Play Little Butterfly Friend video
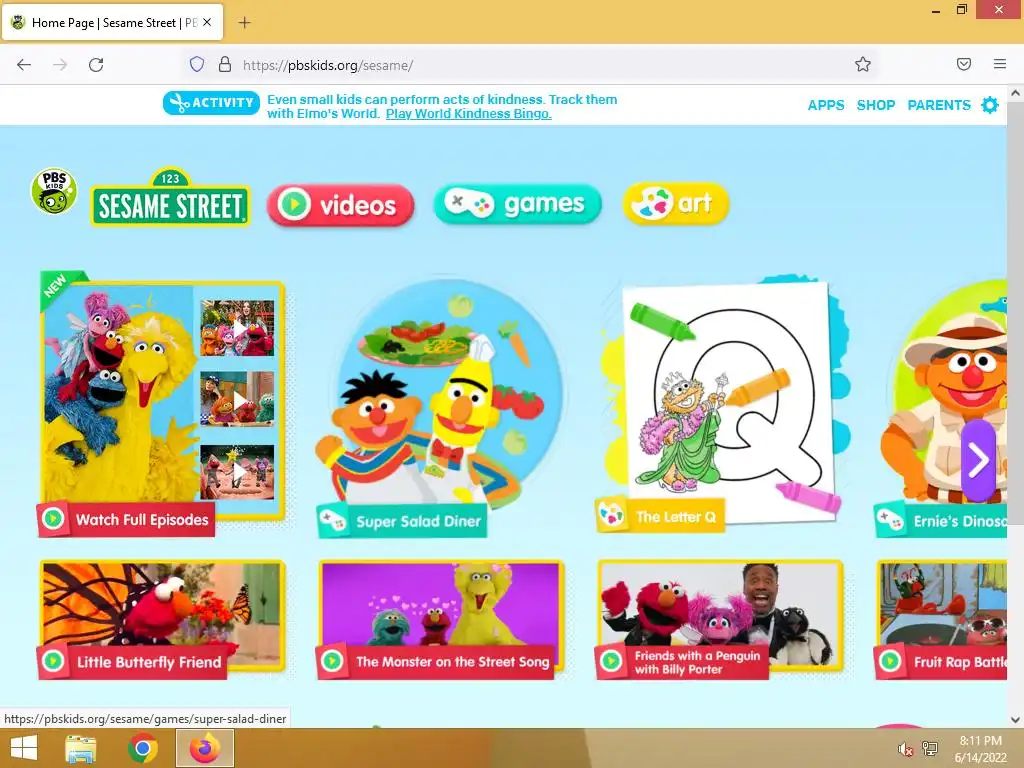 162,620
